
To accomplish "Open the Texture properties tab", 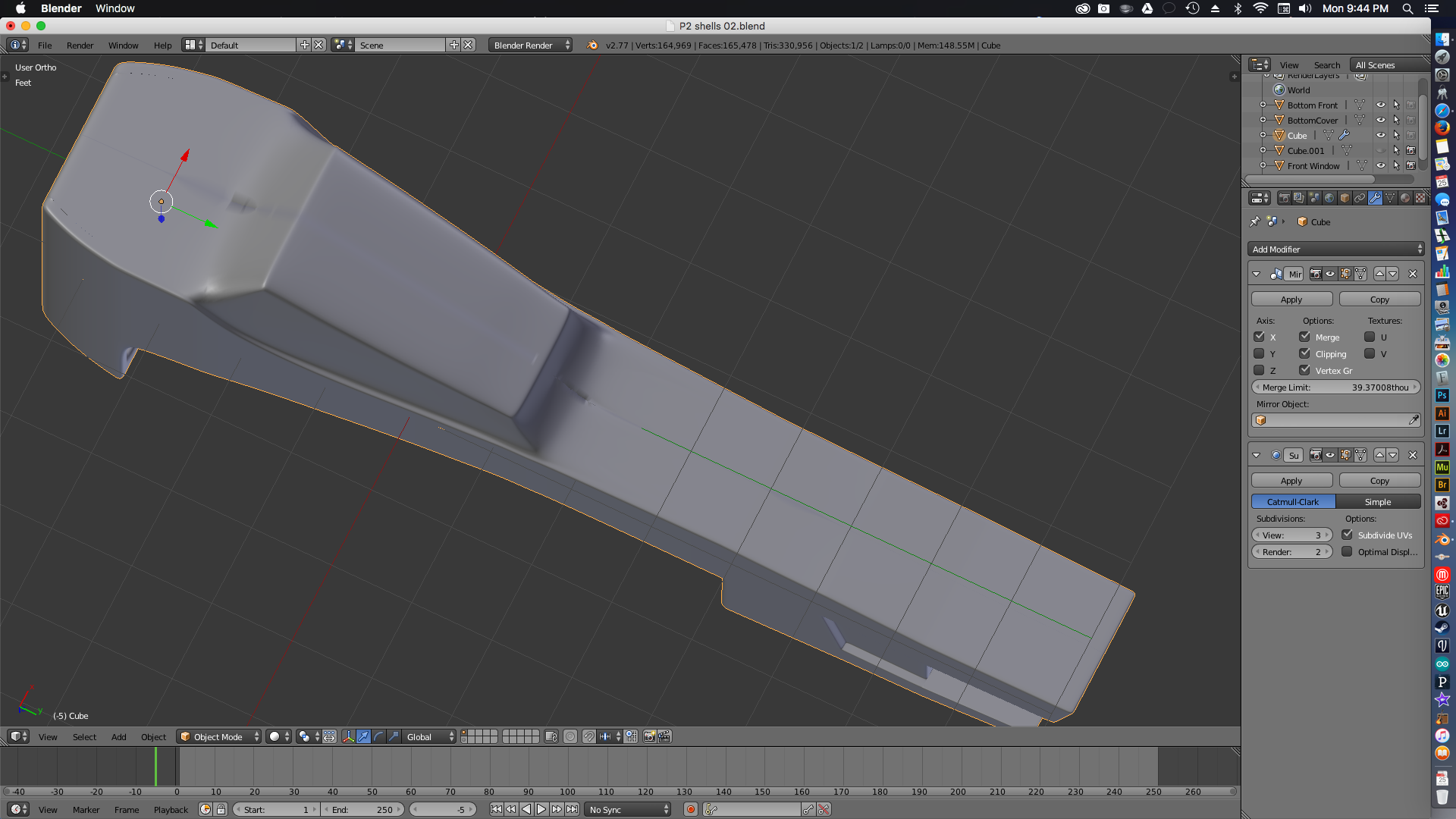I will (x=1420, y=198).
